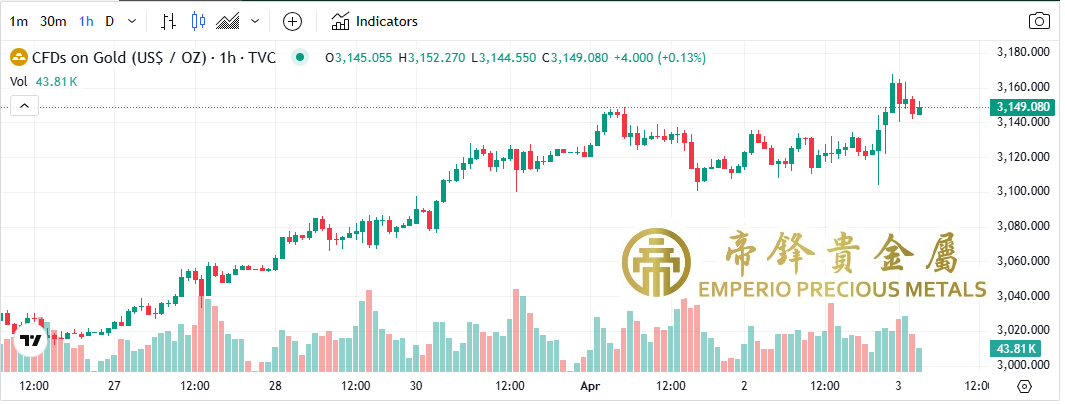
Task: Select the bars chart style icon
Action: [x=168, y=21]
